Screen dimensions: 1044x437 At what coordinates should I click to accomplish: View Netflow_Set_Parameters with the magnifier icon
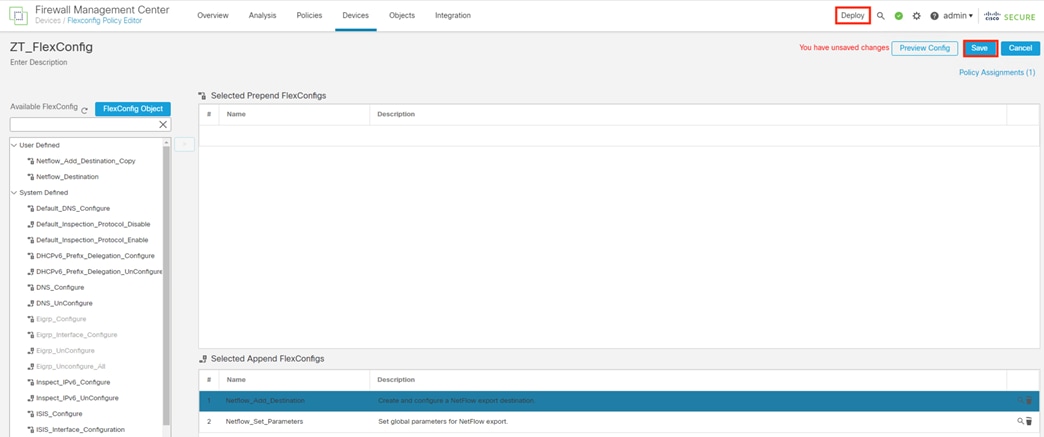pos(1020,421)
